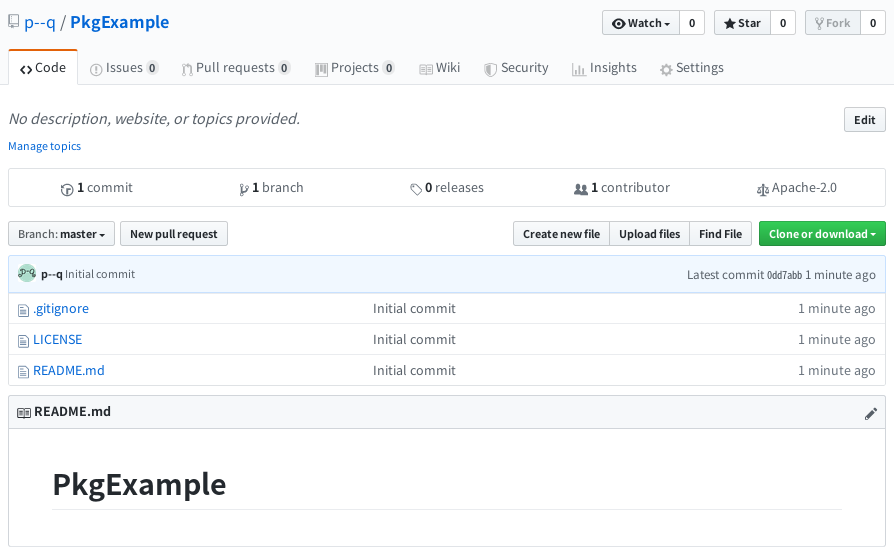Click the repository book icon beside p--q
894x558 pixels.
click(13, 22)
